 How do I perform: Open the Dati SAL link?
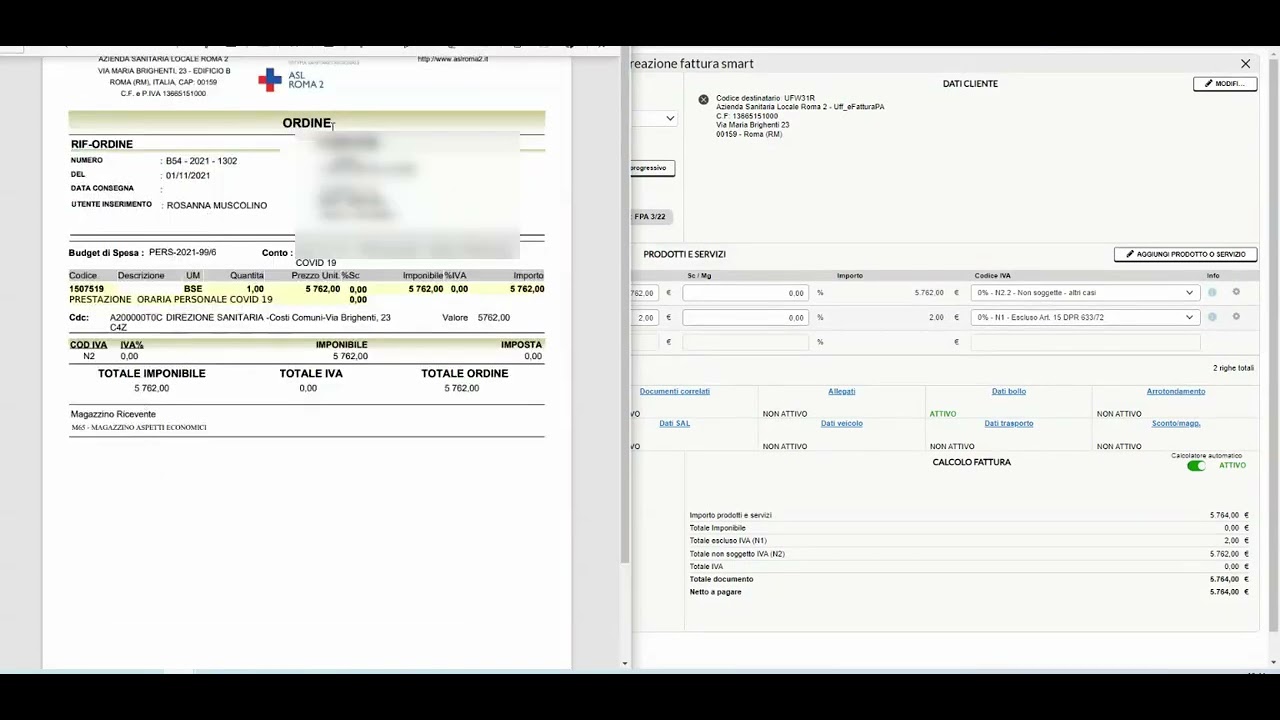pos(674,423)
